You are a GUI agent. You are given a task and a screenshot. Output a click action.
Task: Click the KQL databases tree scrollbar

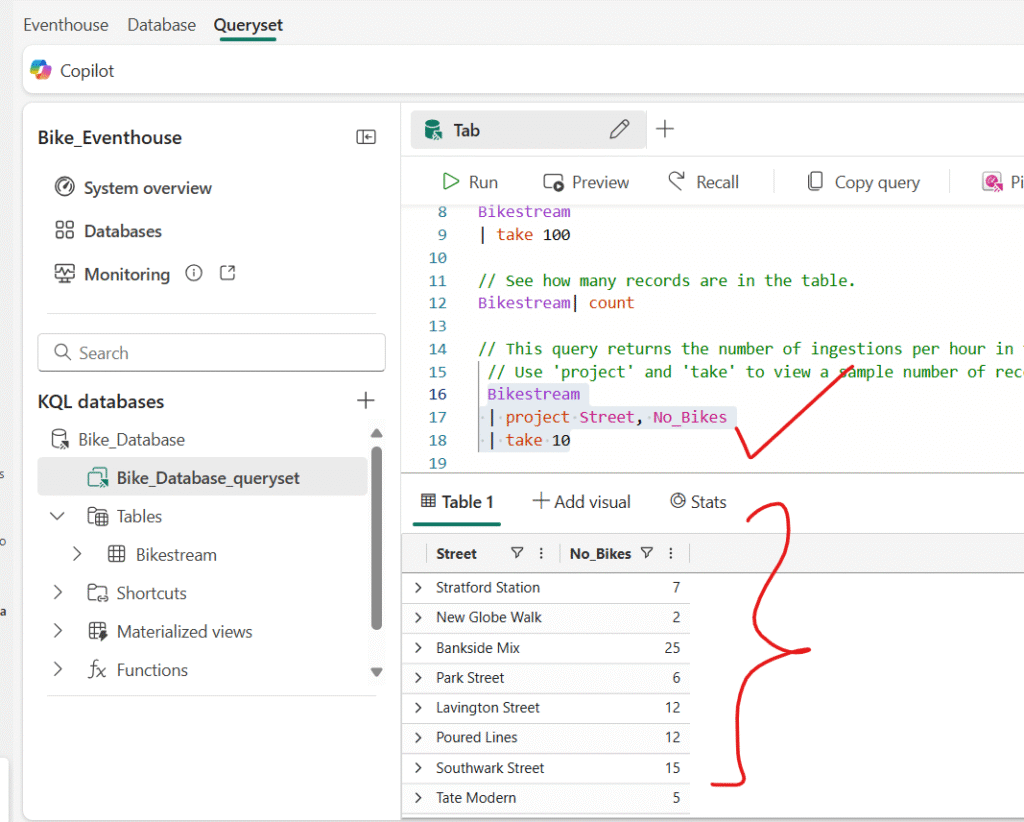[x=376, y=538]
